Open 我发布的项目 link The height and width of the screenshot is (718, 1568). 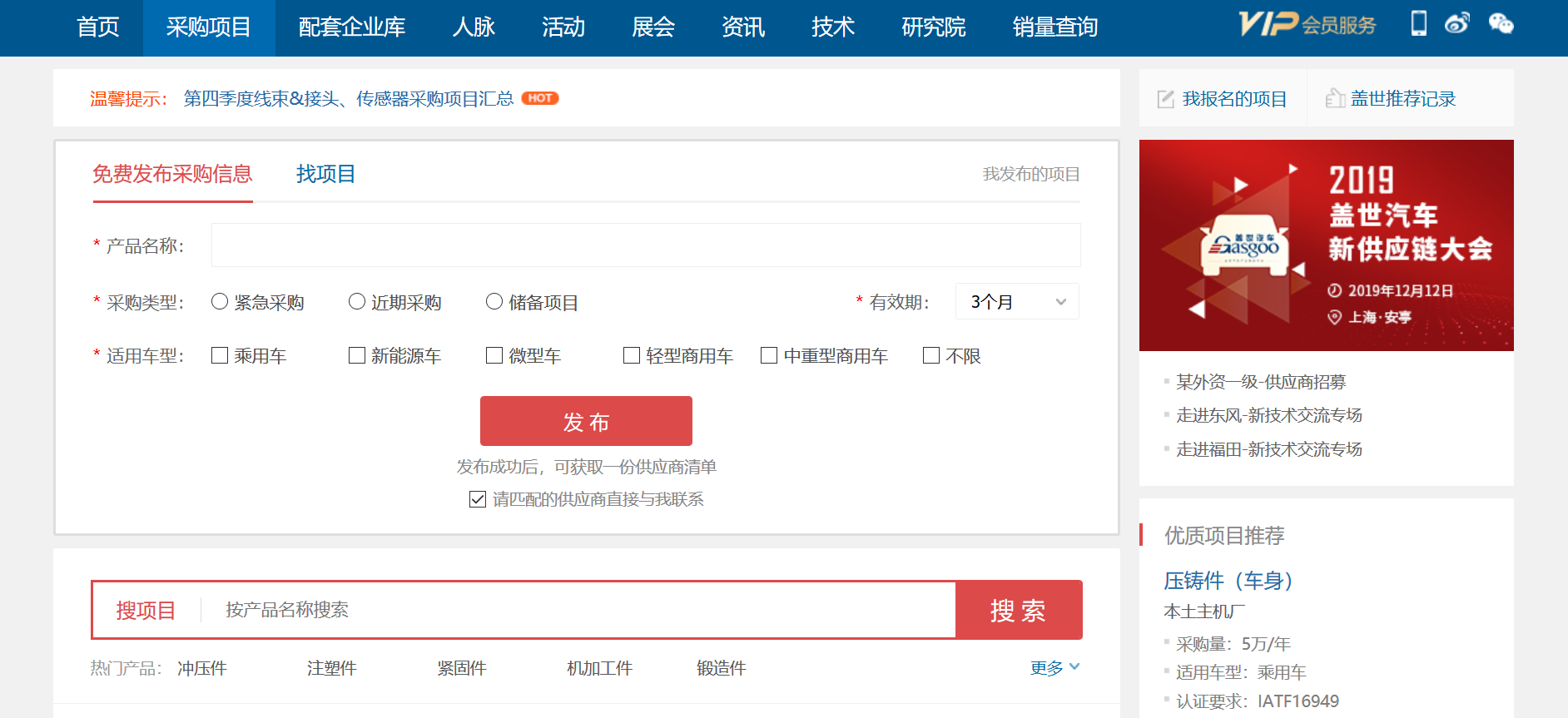(x=1031, y=174)
